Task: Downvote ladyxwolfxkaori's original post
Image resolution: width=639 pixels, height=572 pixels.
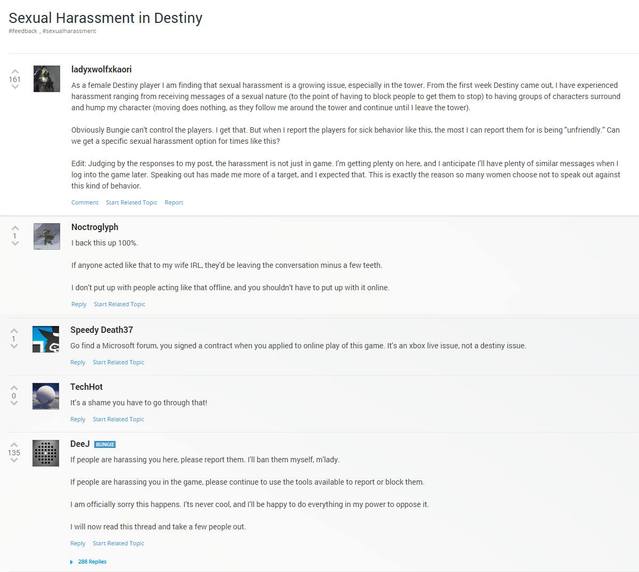Action: point(14,88)
